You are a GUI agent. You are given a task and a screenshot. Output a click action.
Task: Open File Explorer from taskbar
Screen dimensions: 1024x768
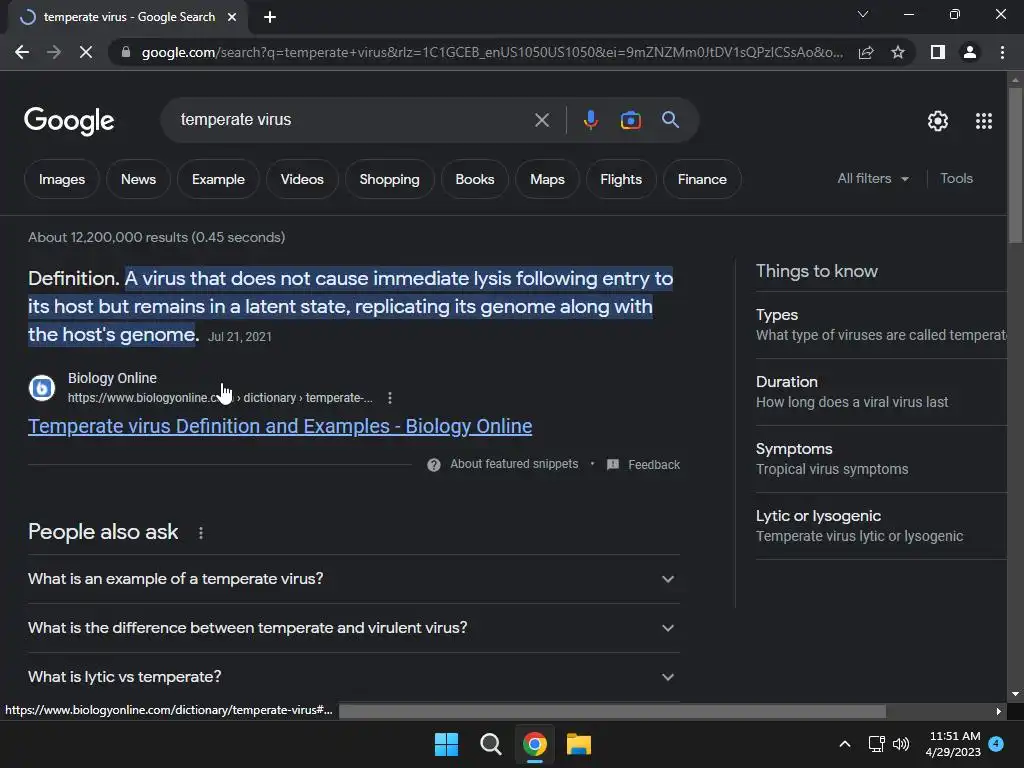579,744
